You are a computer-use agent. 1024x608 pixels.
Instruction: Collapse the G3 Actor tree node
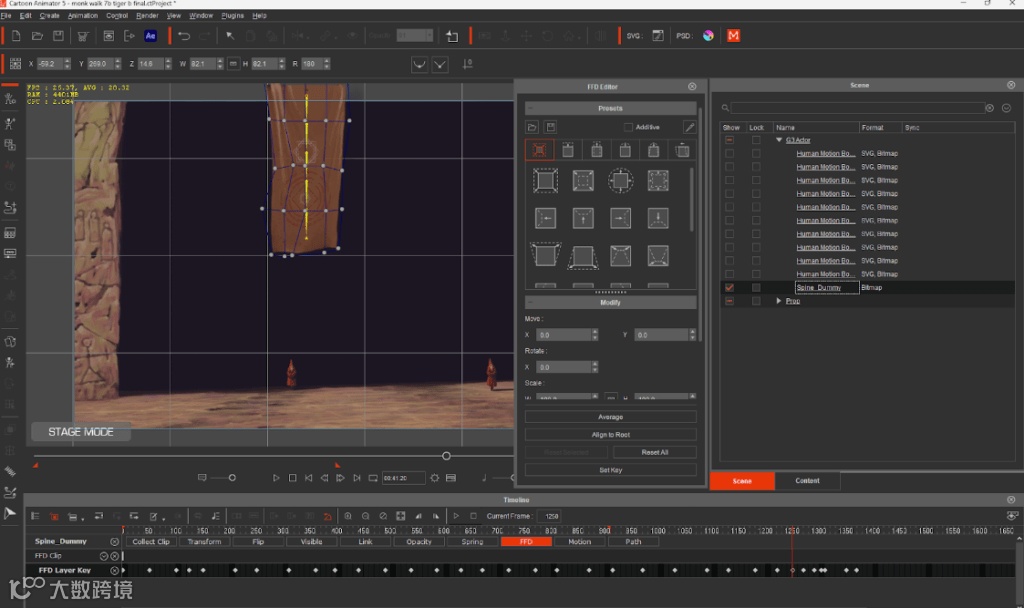point(780,141)
